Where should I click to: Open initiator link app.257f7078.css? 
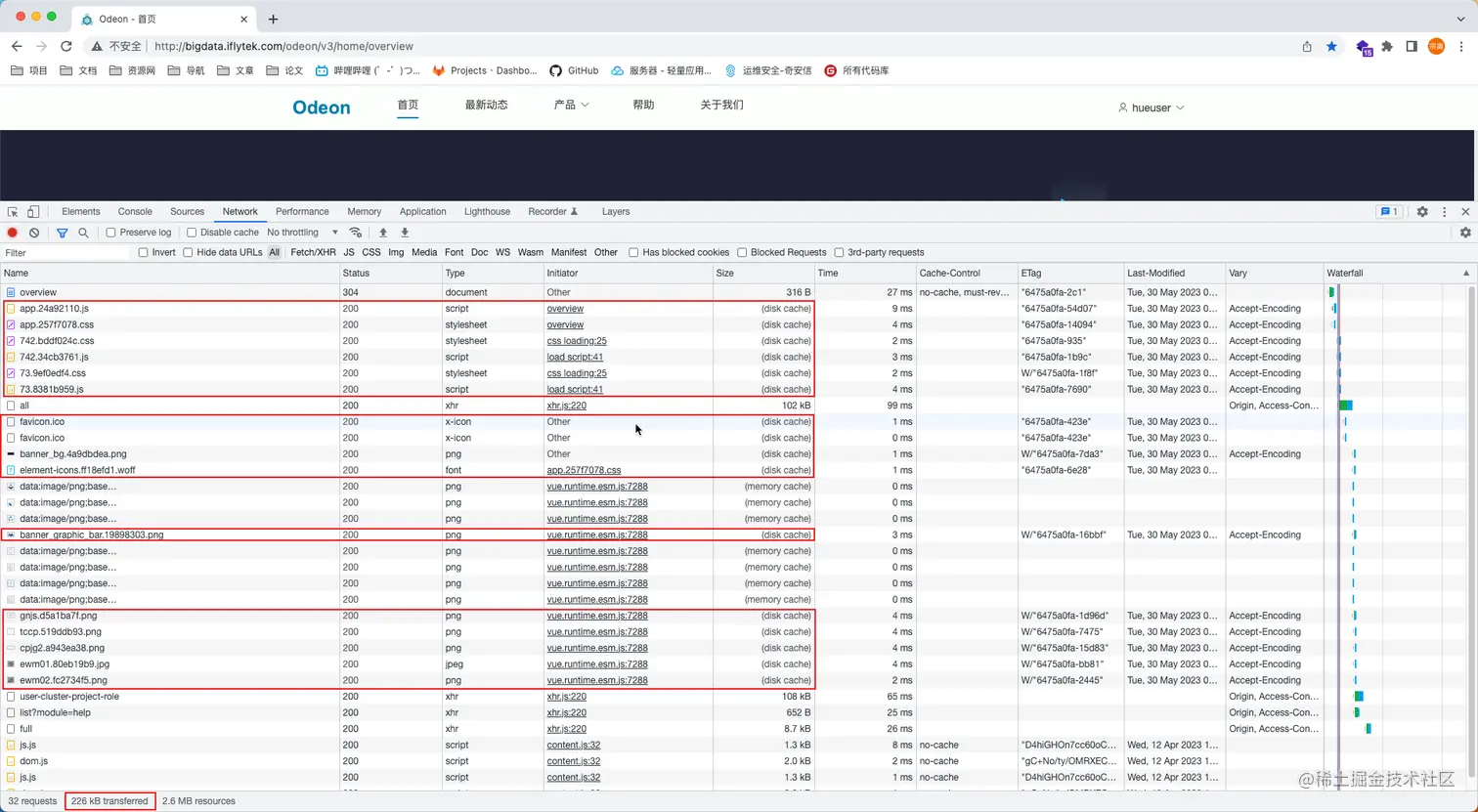[584, 470]
